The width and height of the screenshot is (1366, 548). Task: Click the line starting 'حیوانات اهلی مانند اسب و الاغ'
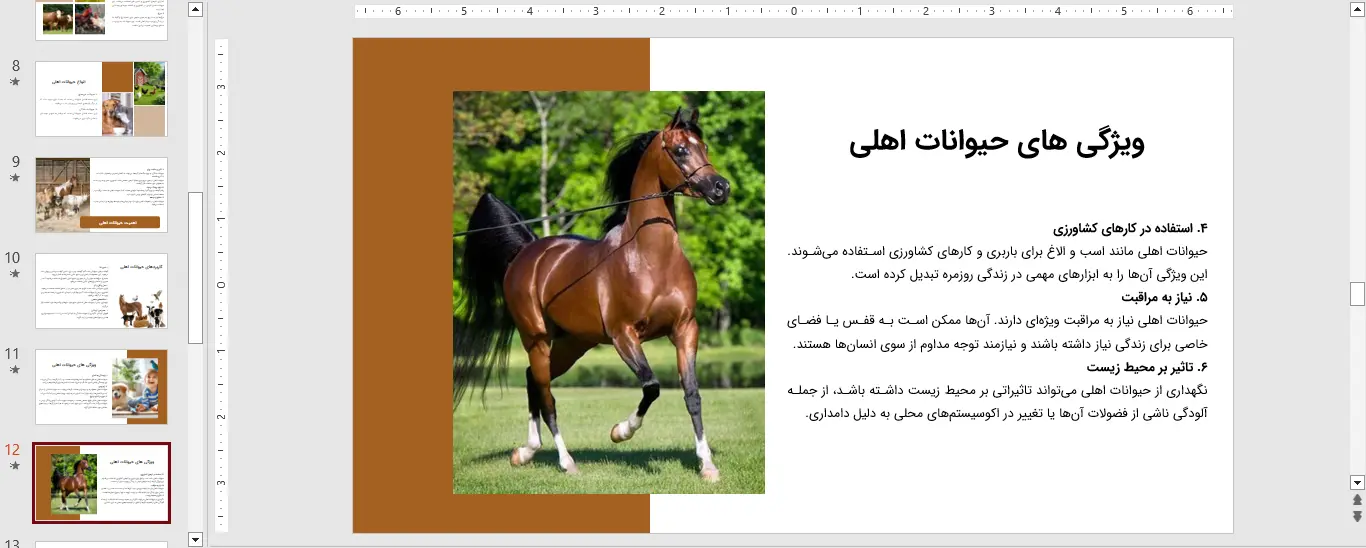[998, 251]
